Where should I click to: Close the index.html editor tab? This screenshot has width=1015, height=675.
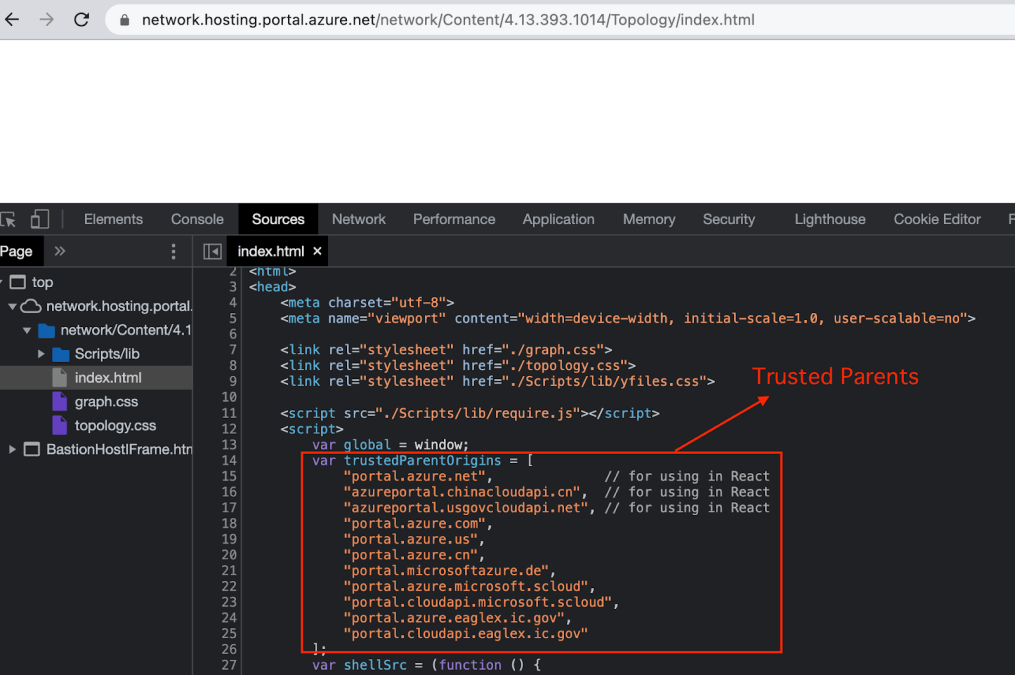(x=317, y=251)
